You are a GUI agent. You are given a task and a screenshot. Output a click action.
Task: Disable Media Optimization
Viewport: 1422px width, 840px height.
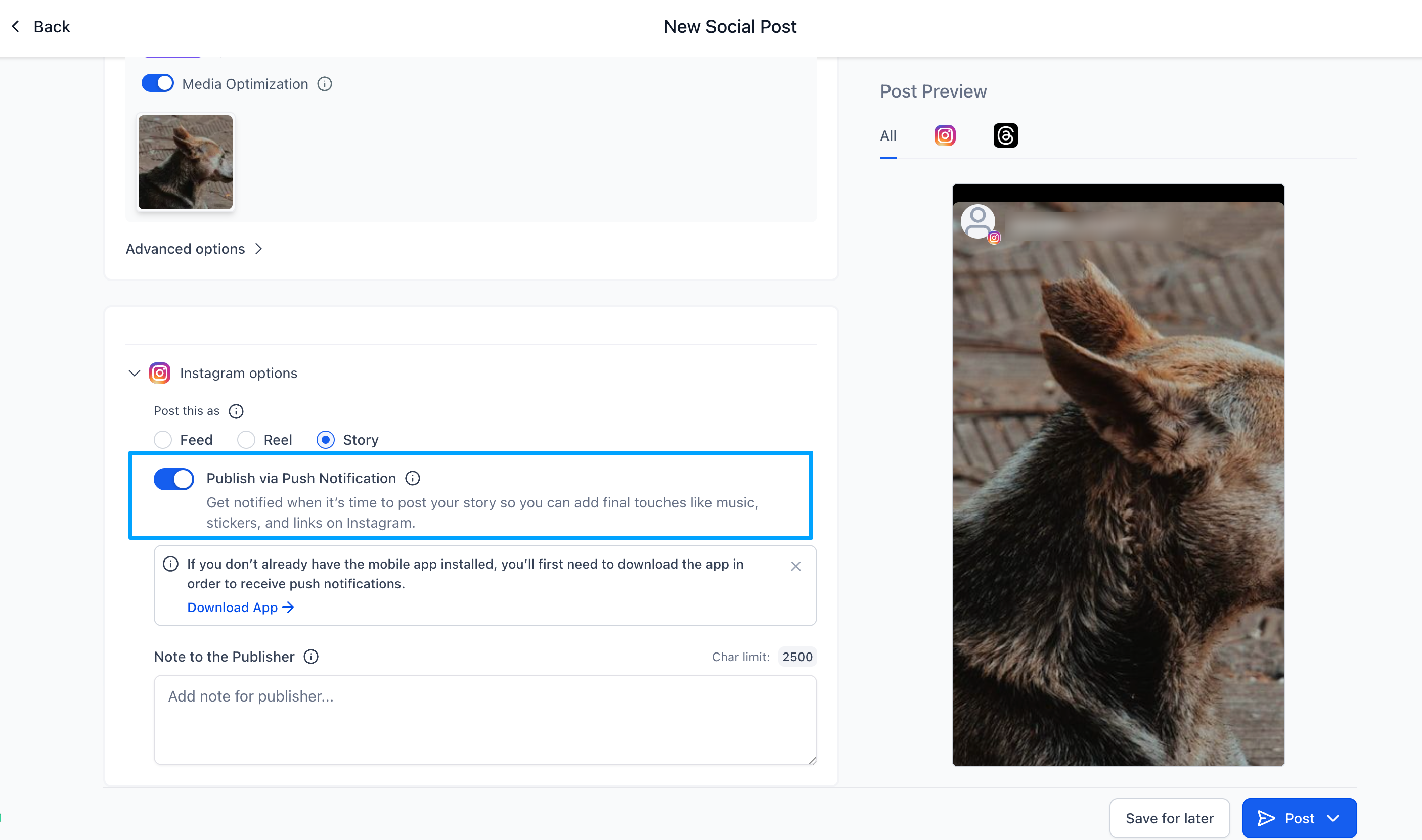click(157, 83)
